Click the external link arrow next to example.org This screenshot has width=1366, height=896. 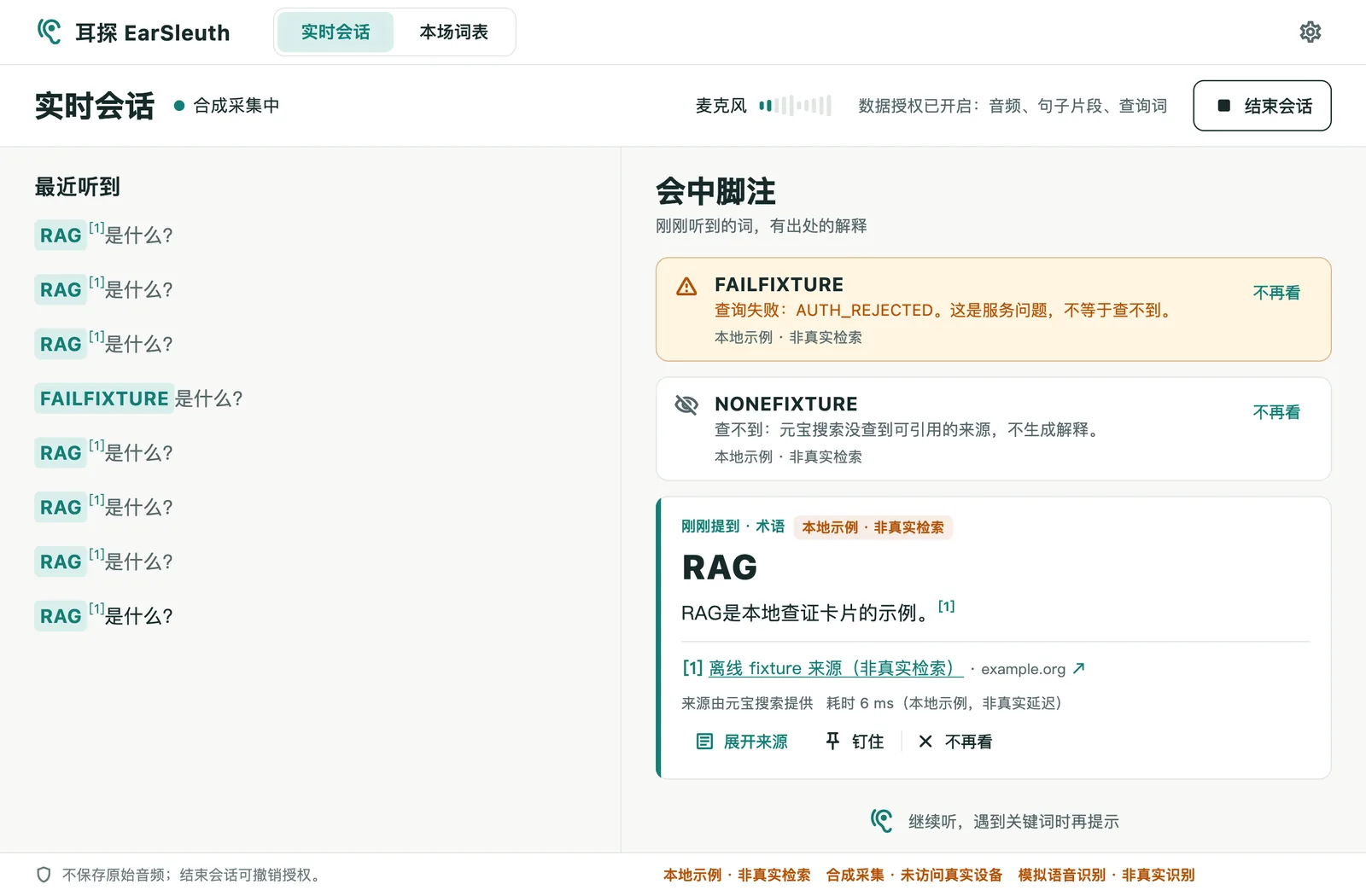(1079, 668)
